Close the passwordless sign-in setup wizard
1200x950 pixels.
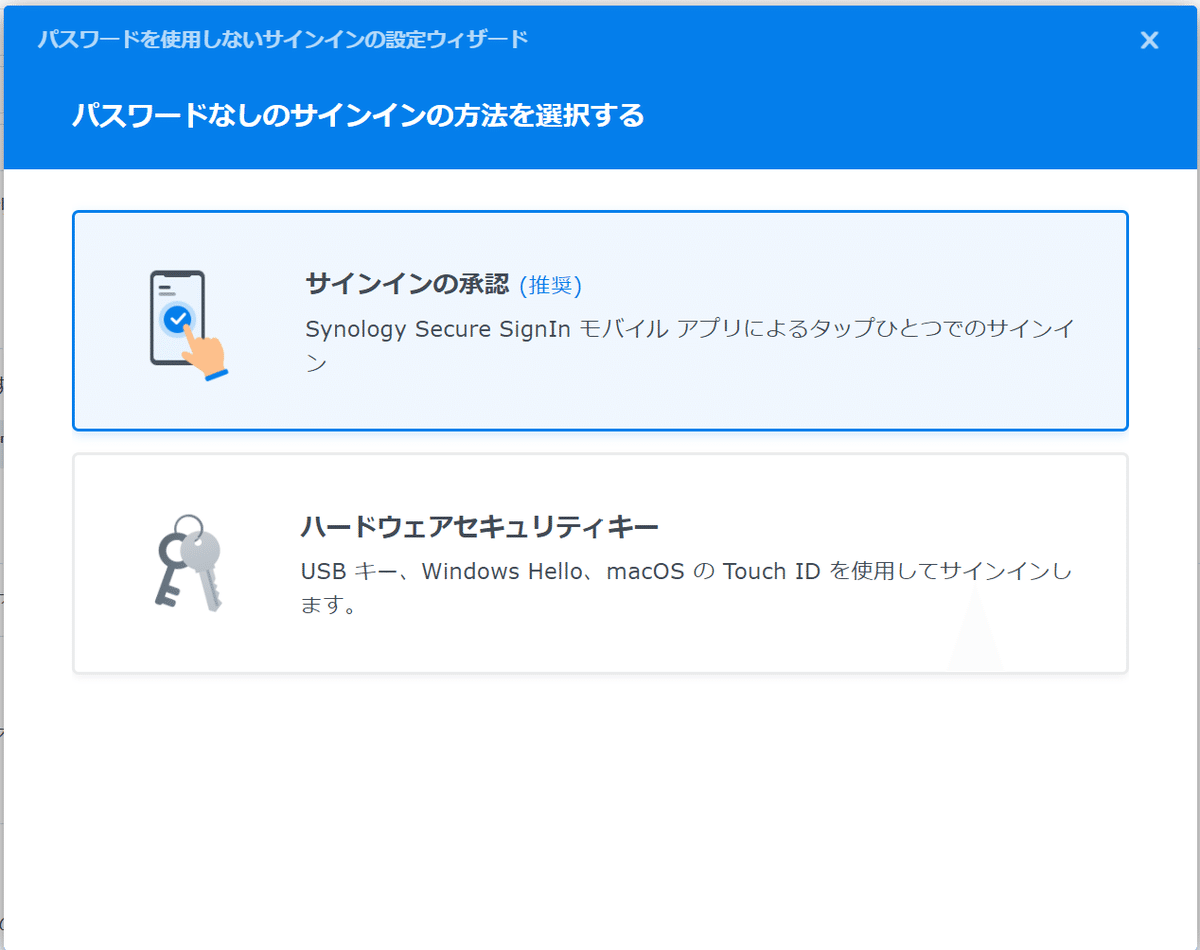coord(1149,40)
